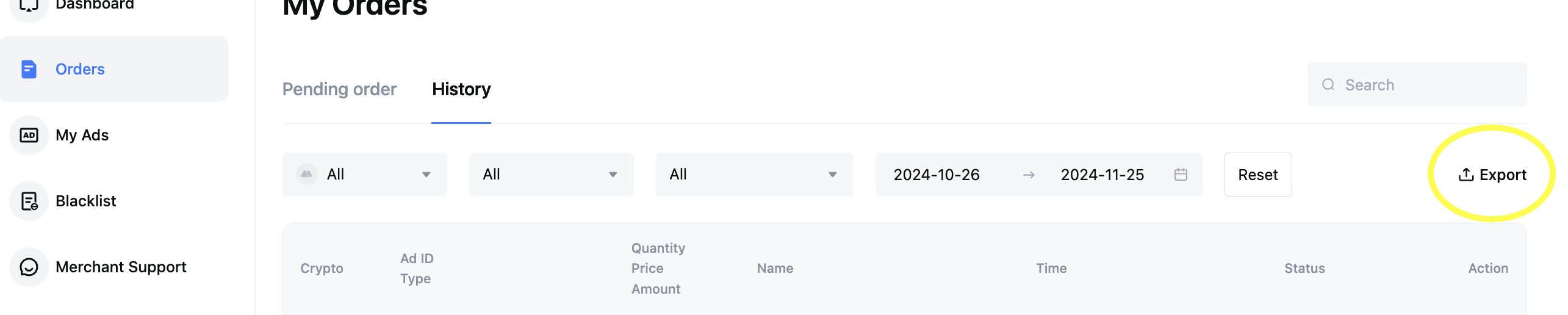The width and height of the screenshot is (1568, 315).
Task: Click the calendar icon in date range
Action: click(1181, 175)
